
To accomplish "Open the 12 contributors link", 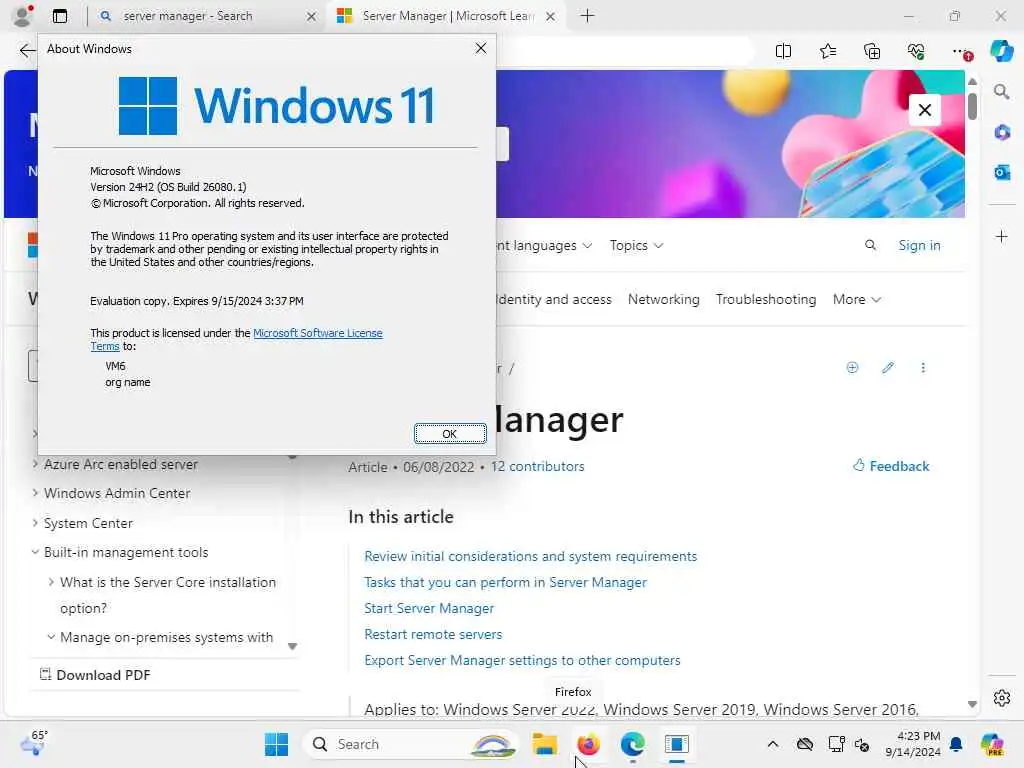I will [537, 466].
